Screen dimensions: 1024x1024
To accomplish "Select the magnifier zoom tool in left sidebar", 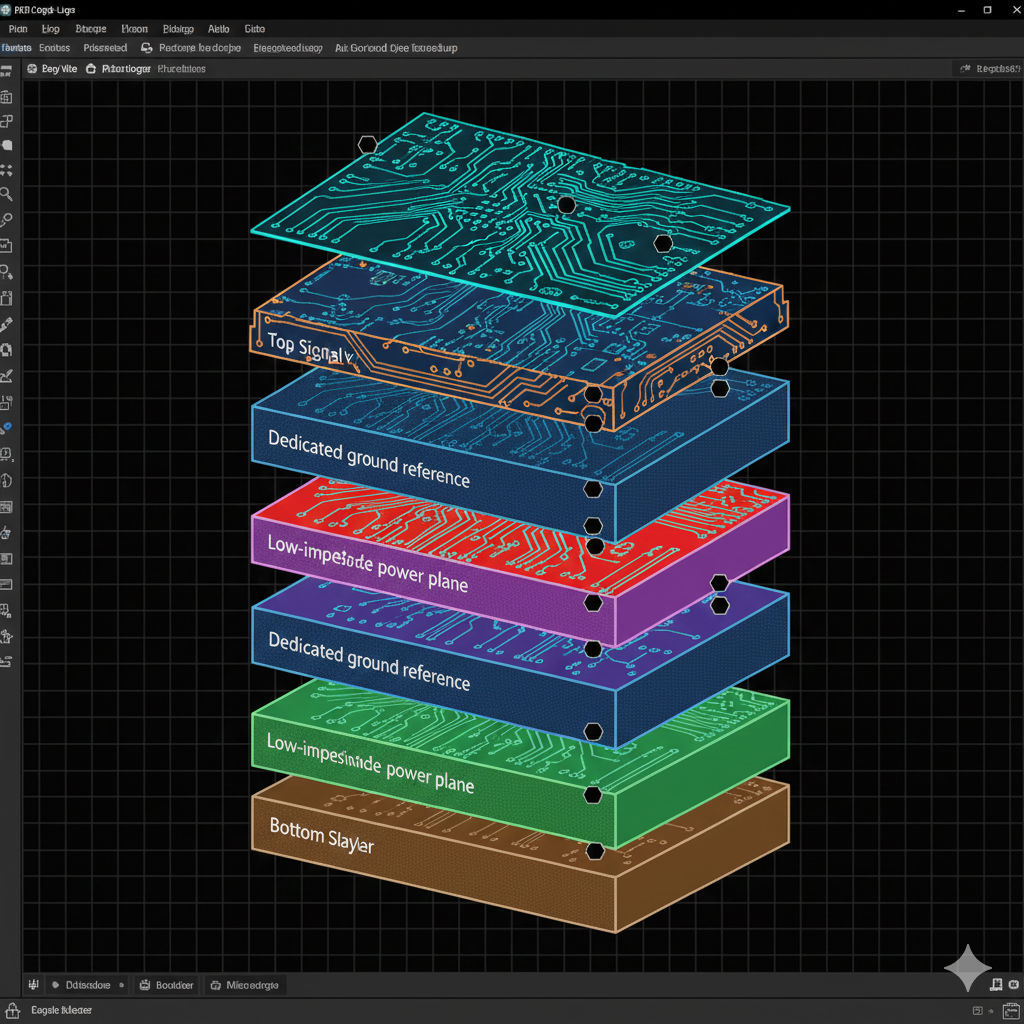I will (7, 194).
